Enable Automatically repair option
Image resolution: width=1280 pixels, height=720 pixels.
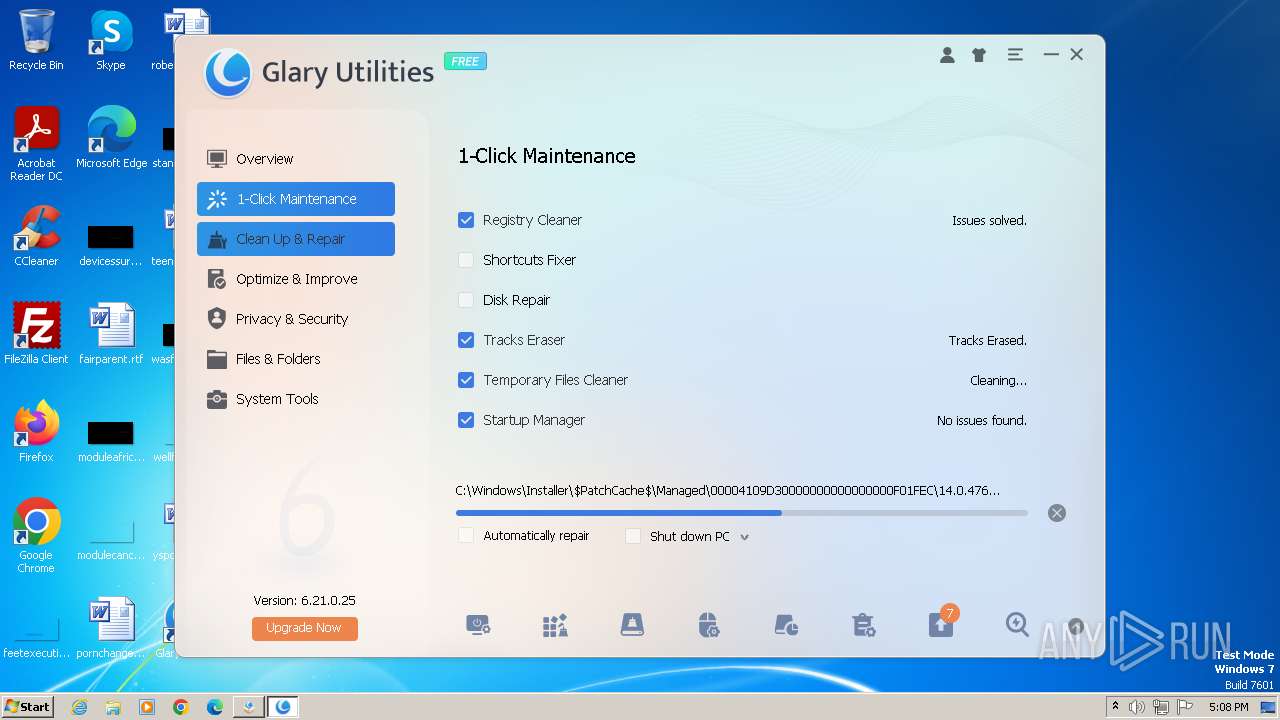[466, 536]
